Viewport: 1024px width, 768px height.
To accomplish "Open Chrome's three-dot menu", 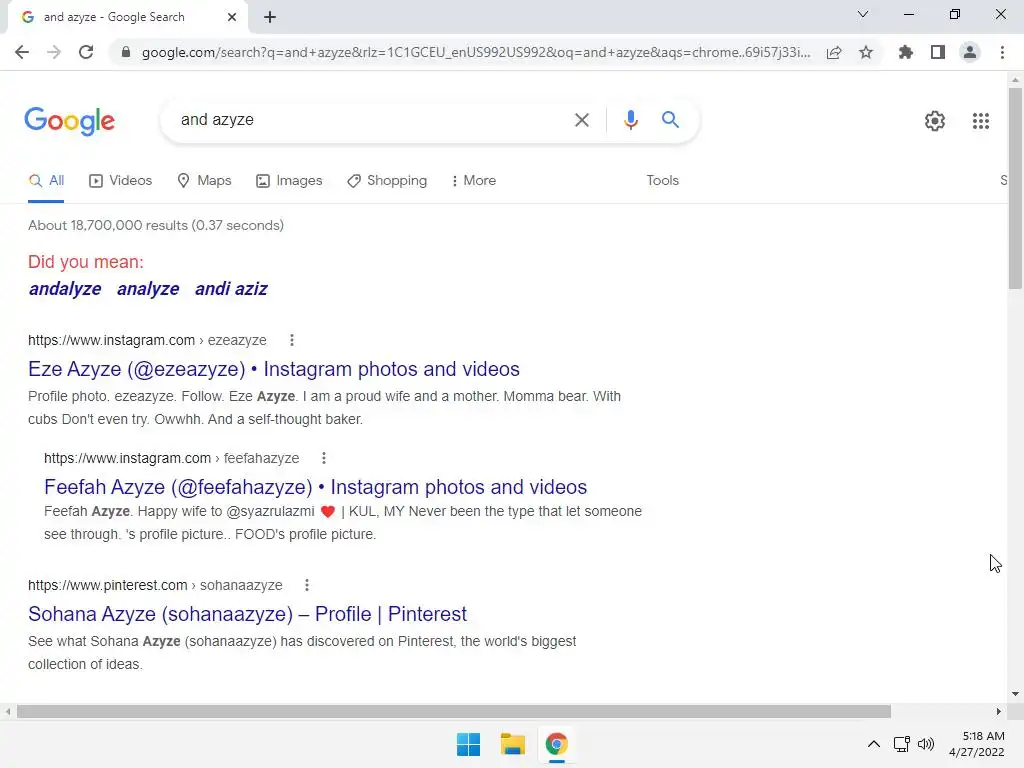I will coord(1002,52).
